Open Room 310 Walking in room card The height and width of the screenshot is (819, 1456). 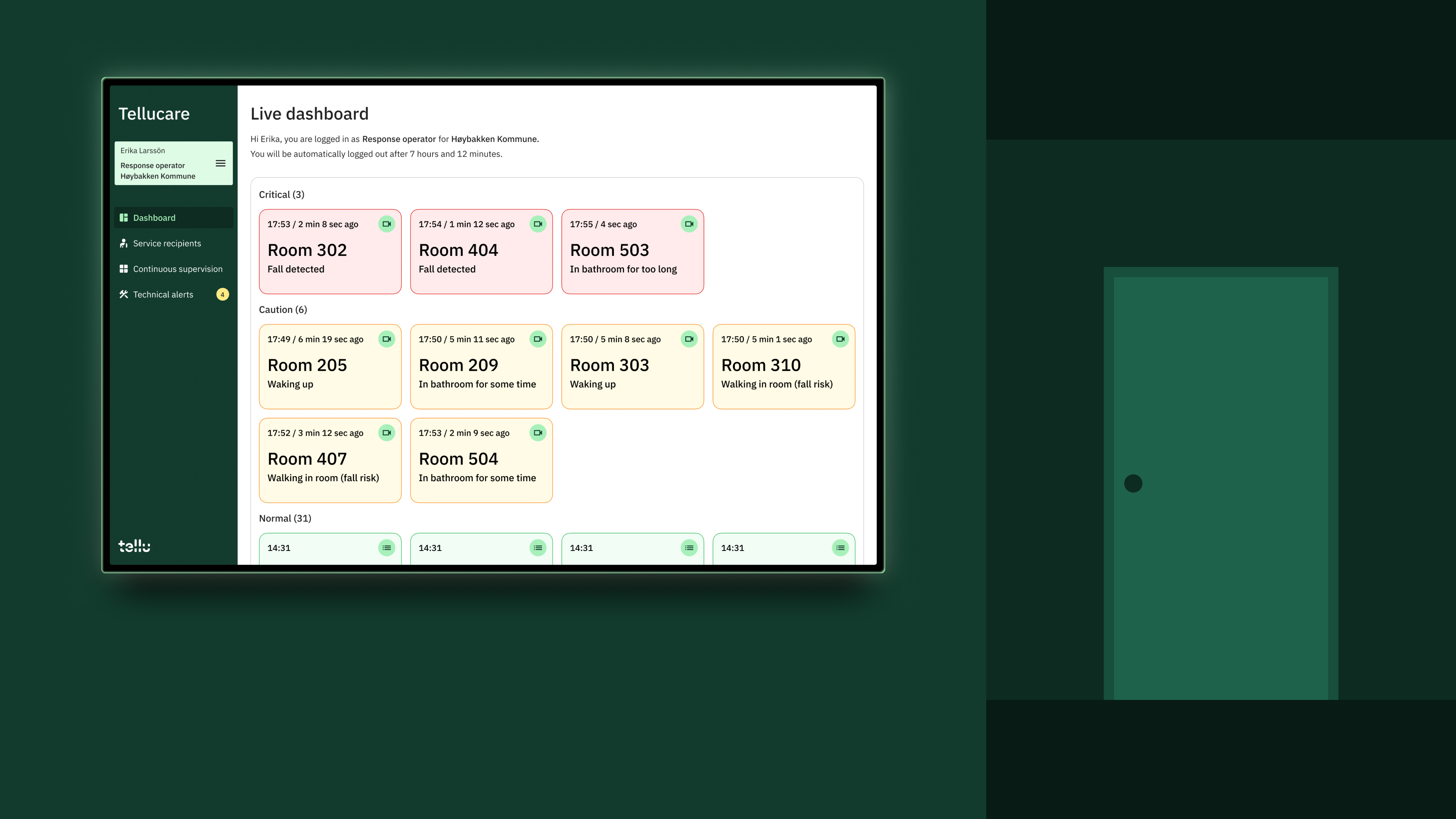pos(784,366)
